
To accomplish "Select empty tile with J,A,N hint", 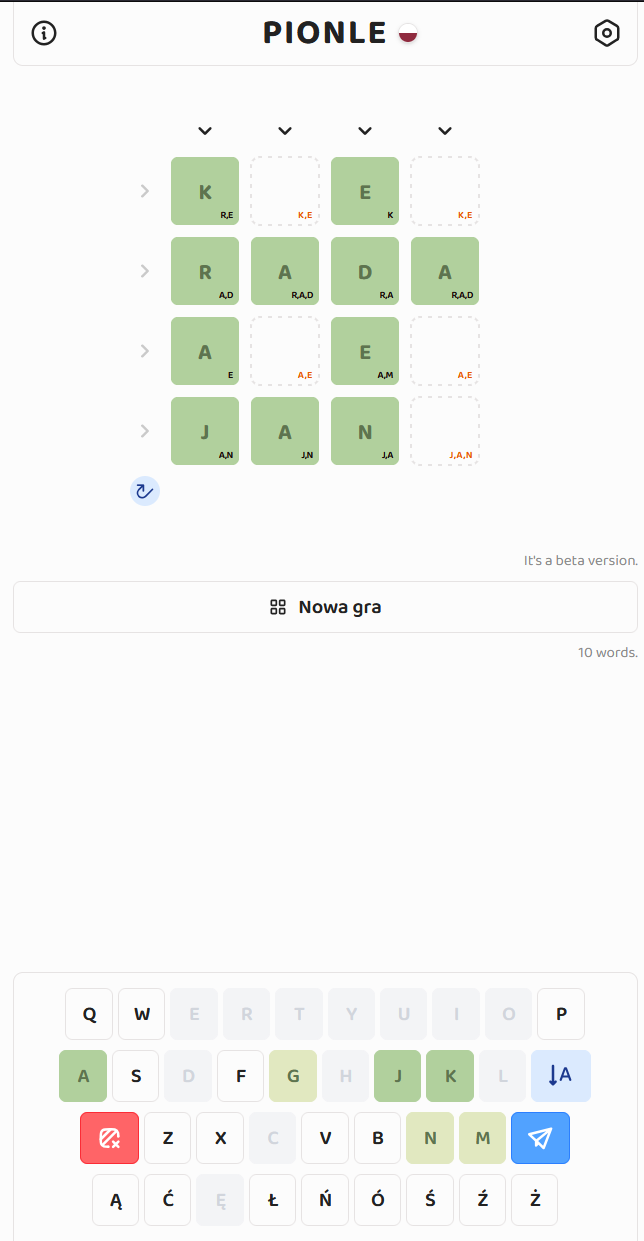I will [445, 431].
